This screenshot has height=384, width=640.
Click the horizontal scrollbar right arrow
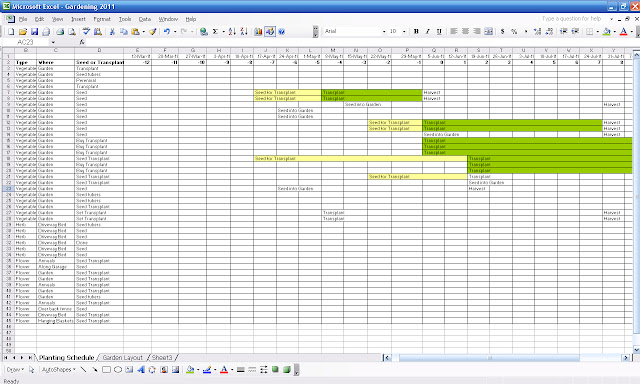[x=625, y=358]
